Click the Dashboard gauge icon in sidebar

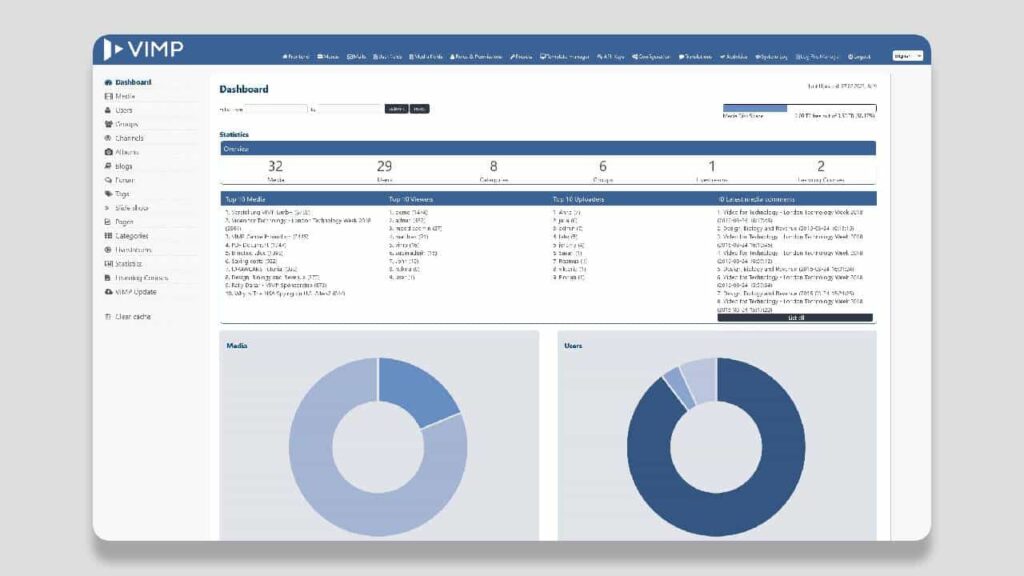(x=108, y=82)
